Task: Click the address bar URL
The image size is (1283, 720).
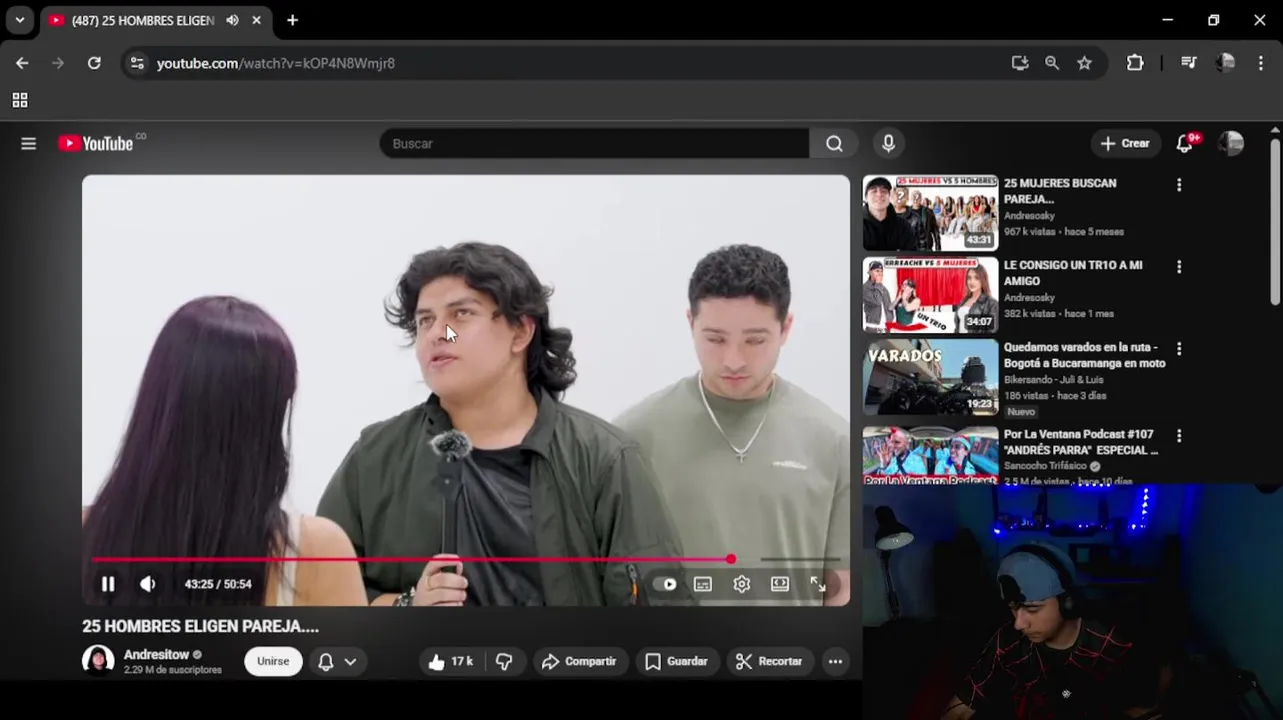Action: 276,63
